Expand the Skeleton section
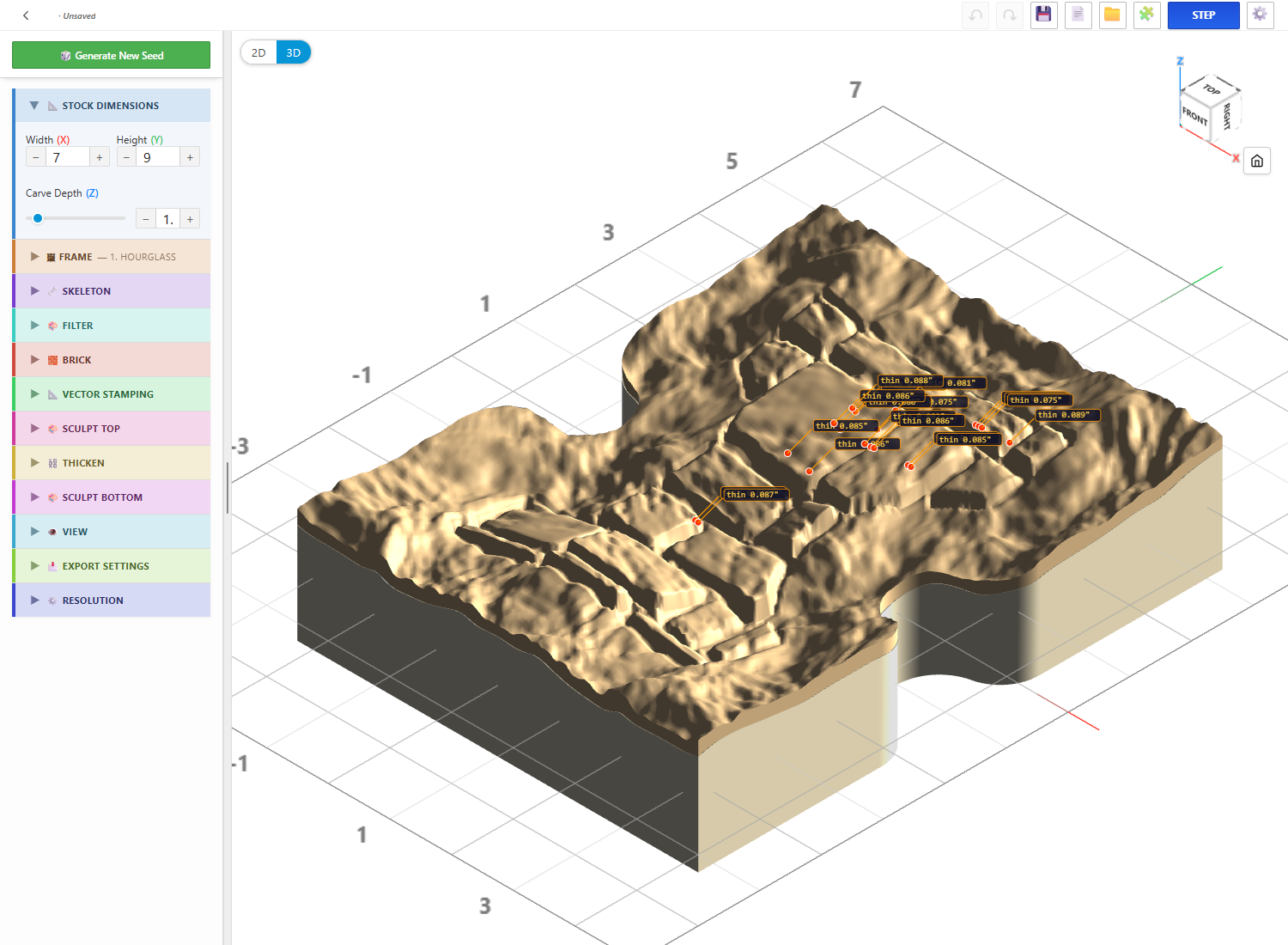 click(x=112, y=291)
